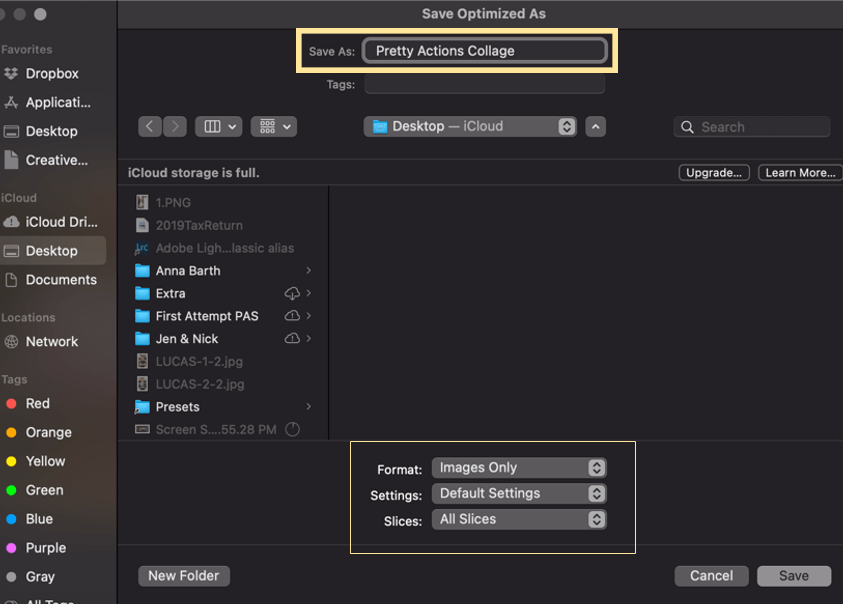The image size is (843, 604).
Task: Create a New Folder
Action: (183, 575)
